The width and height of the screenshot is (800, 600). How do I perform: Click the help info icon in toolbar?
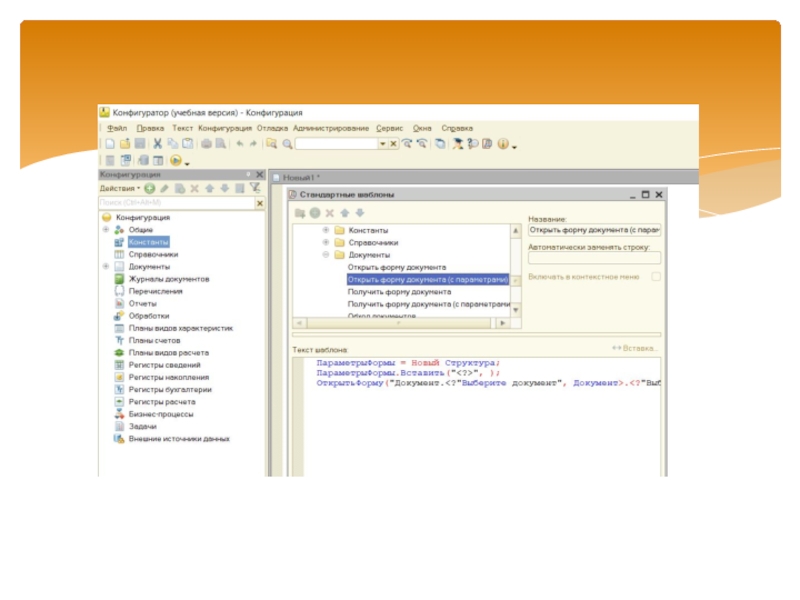[x=503, y=144]
